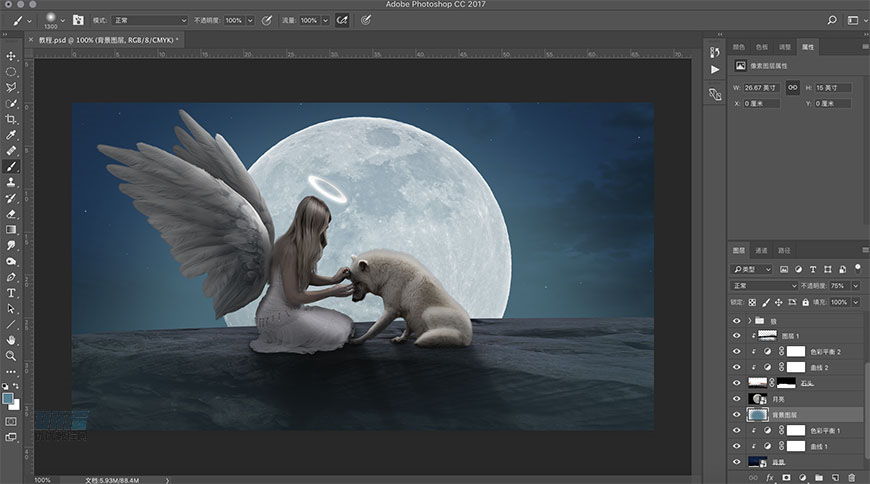This screenshot has height=484, width=870.
Task: Open the Actions panel play icon
Action: [x=715, y=69]
